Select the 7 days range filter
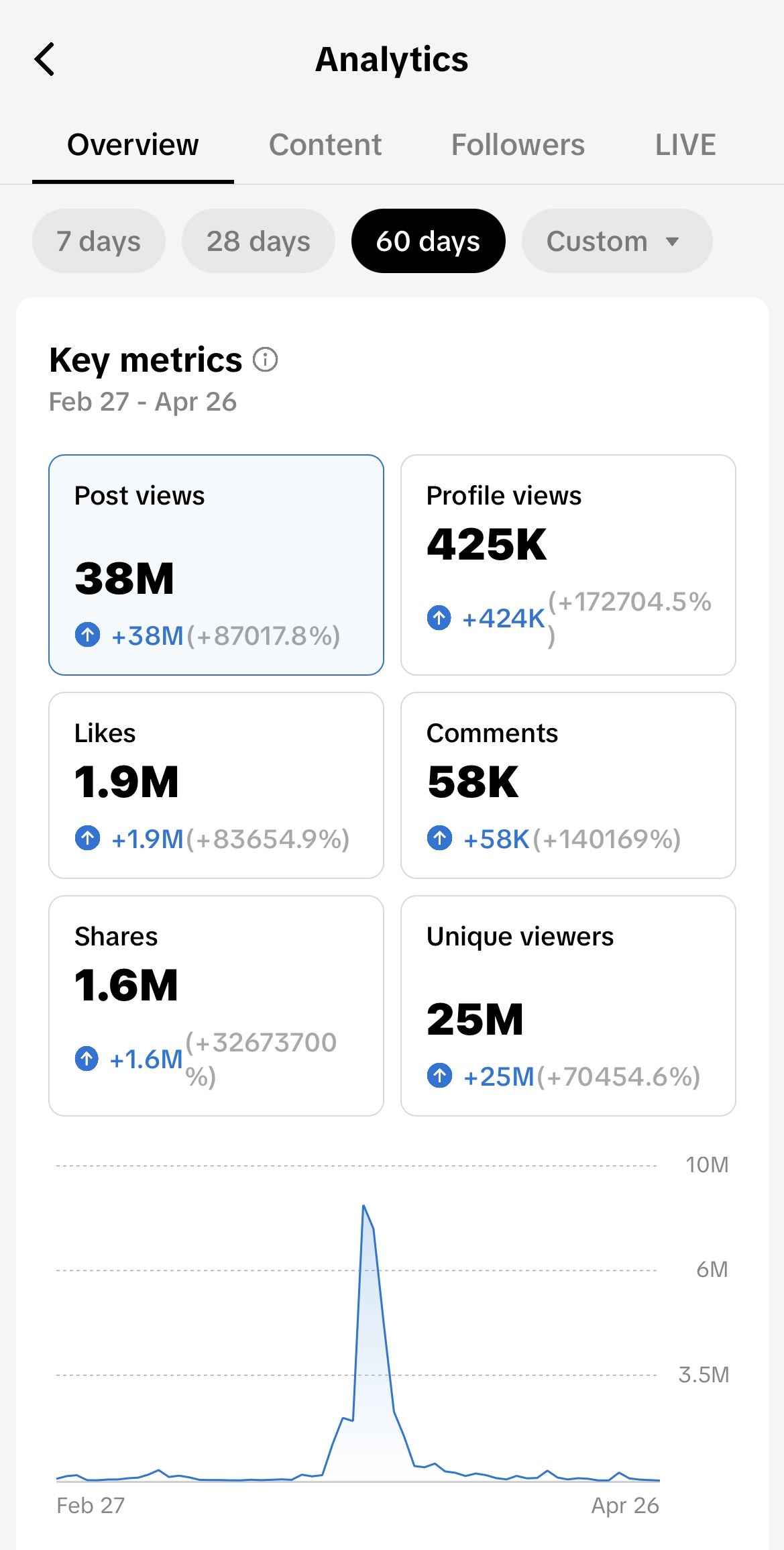Screen dimensions: 784x1550 [x=99, y=241]
